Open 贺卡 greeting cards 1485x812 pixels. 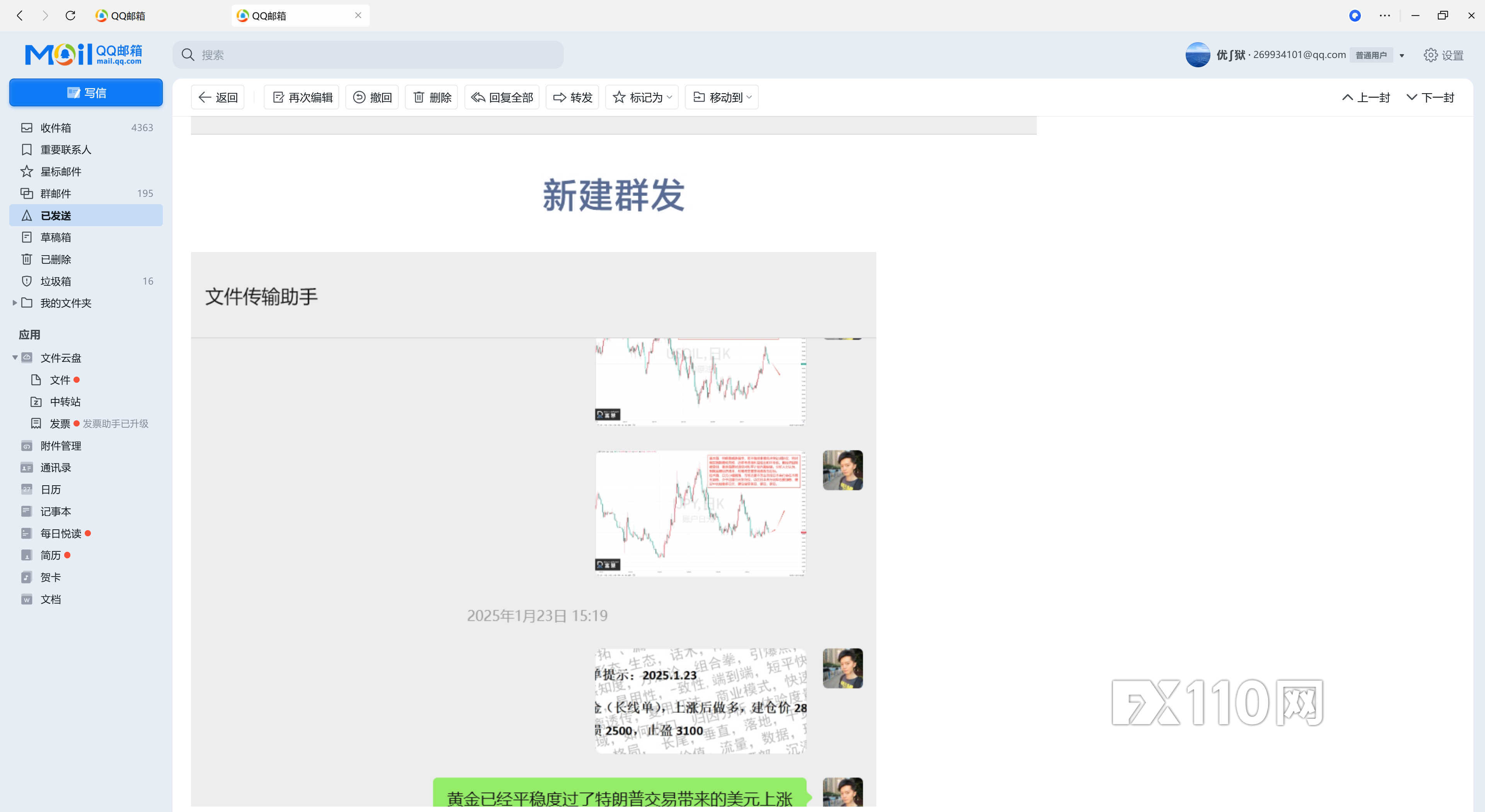pyautogui.click(x=50, y=577)
